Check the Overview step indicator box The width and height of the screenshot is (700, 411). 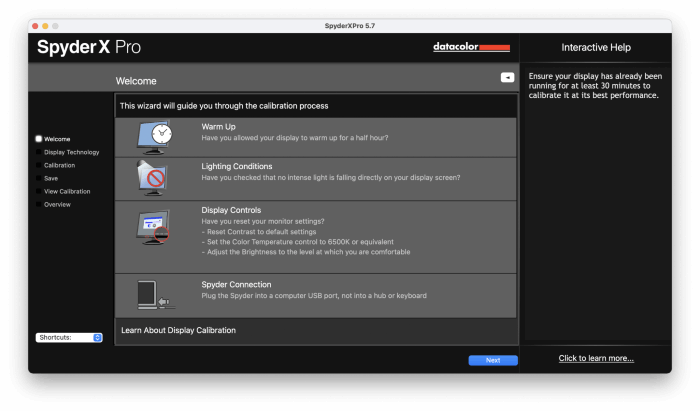click(x=39, y=204)
